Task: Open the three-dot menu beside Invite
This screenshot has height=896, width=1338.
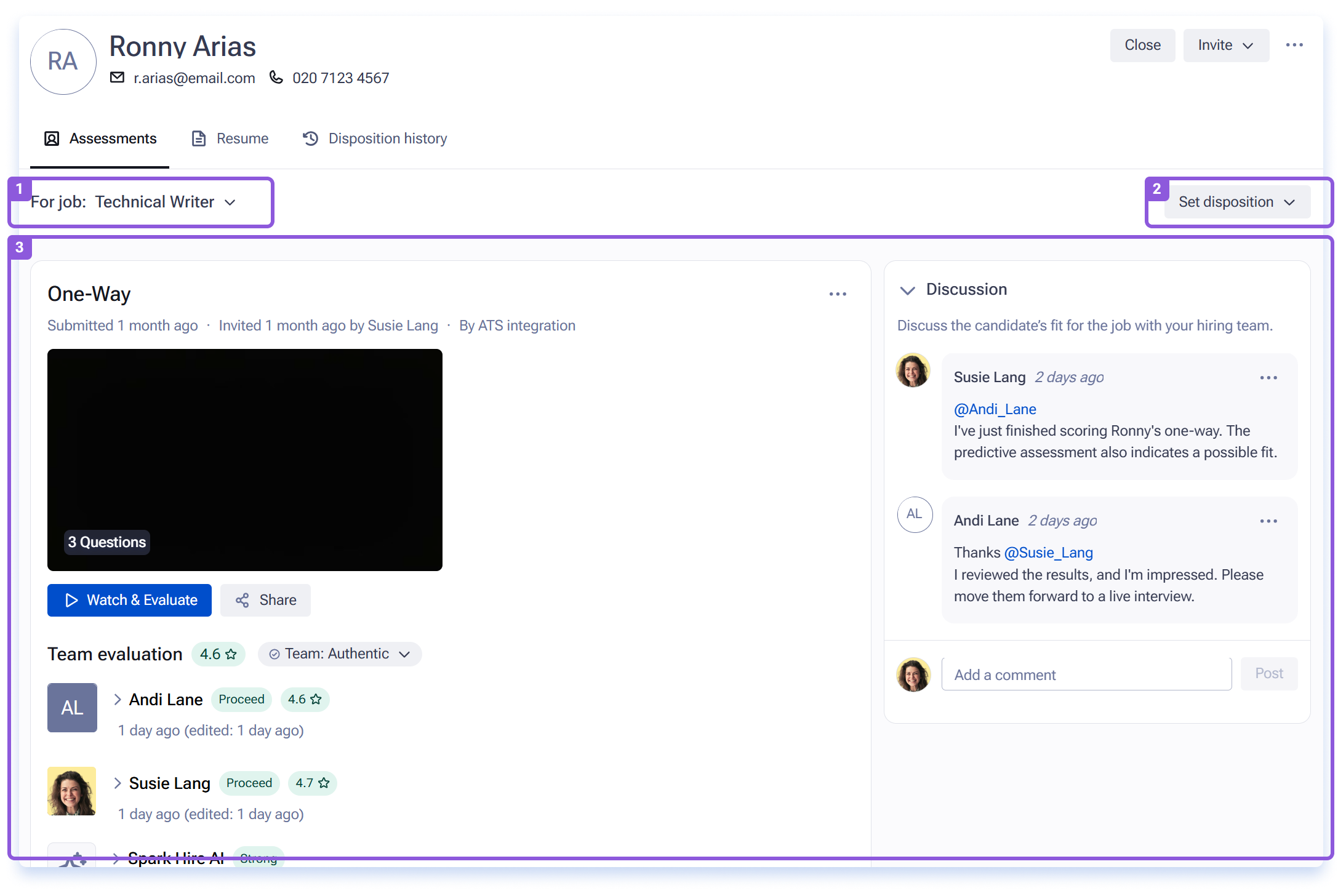Action: (x=1294, y=45)
